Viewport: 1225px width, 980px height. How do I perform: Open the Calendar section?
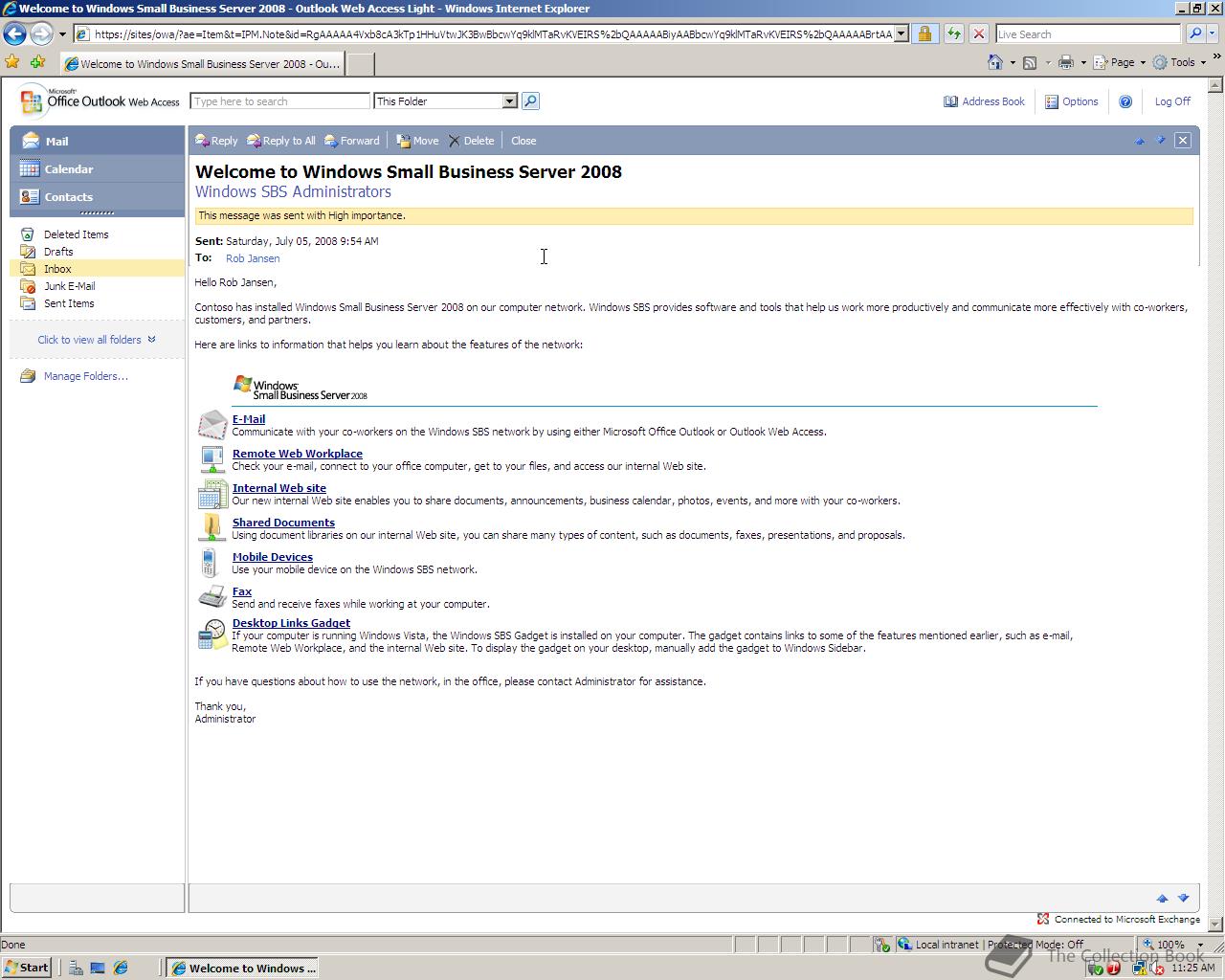pos(97,168)
